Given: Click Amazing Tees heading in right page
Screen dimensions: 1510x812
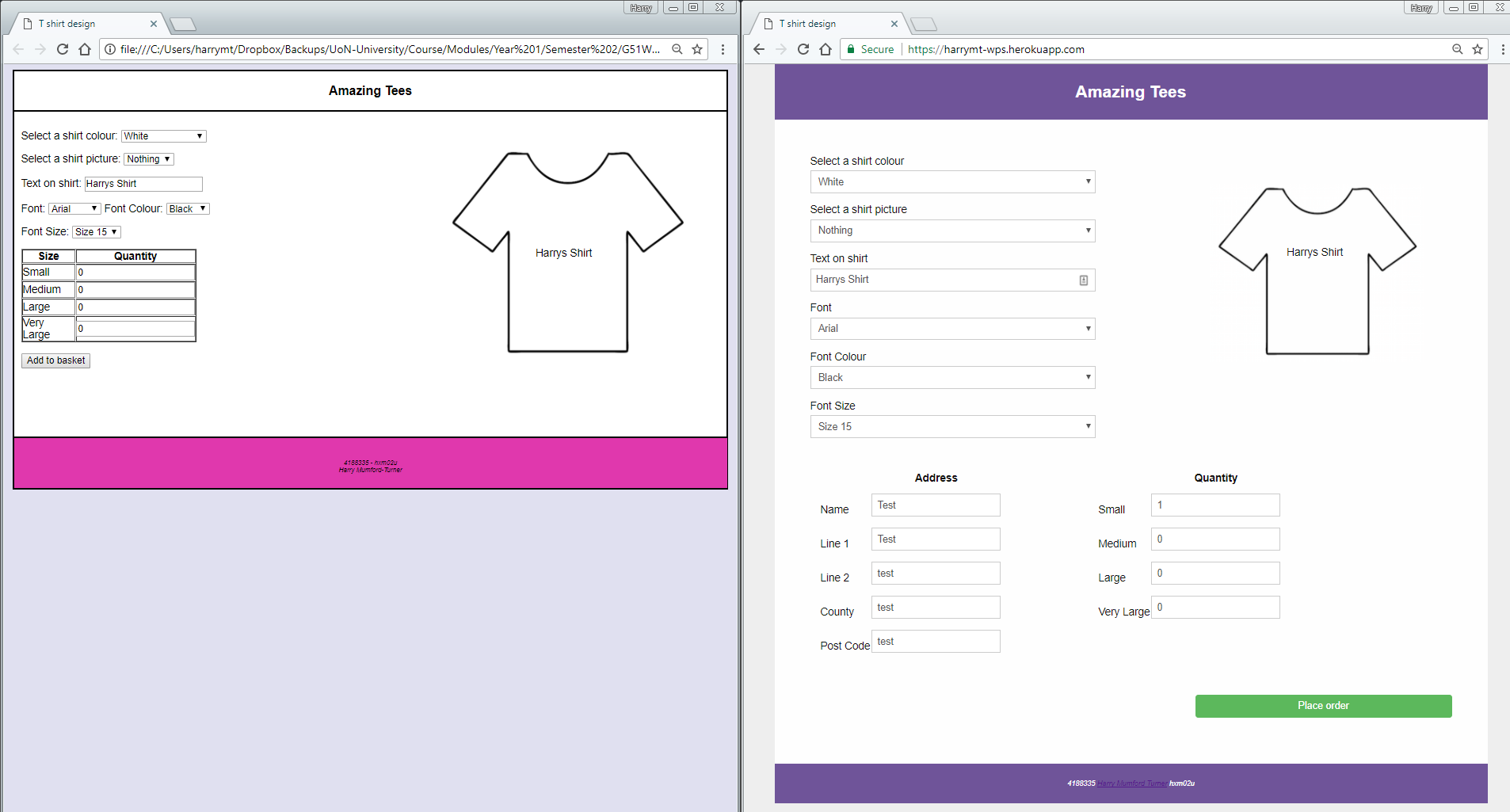Looking at the screenshot, I should coord(1131,92).
